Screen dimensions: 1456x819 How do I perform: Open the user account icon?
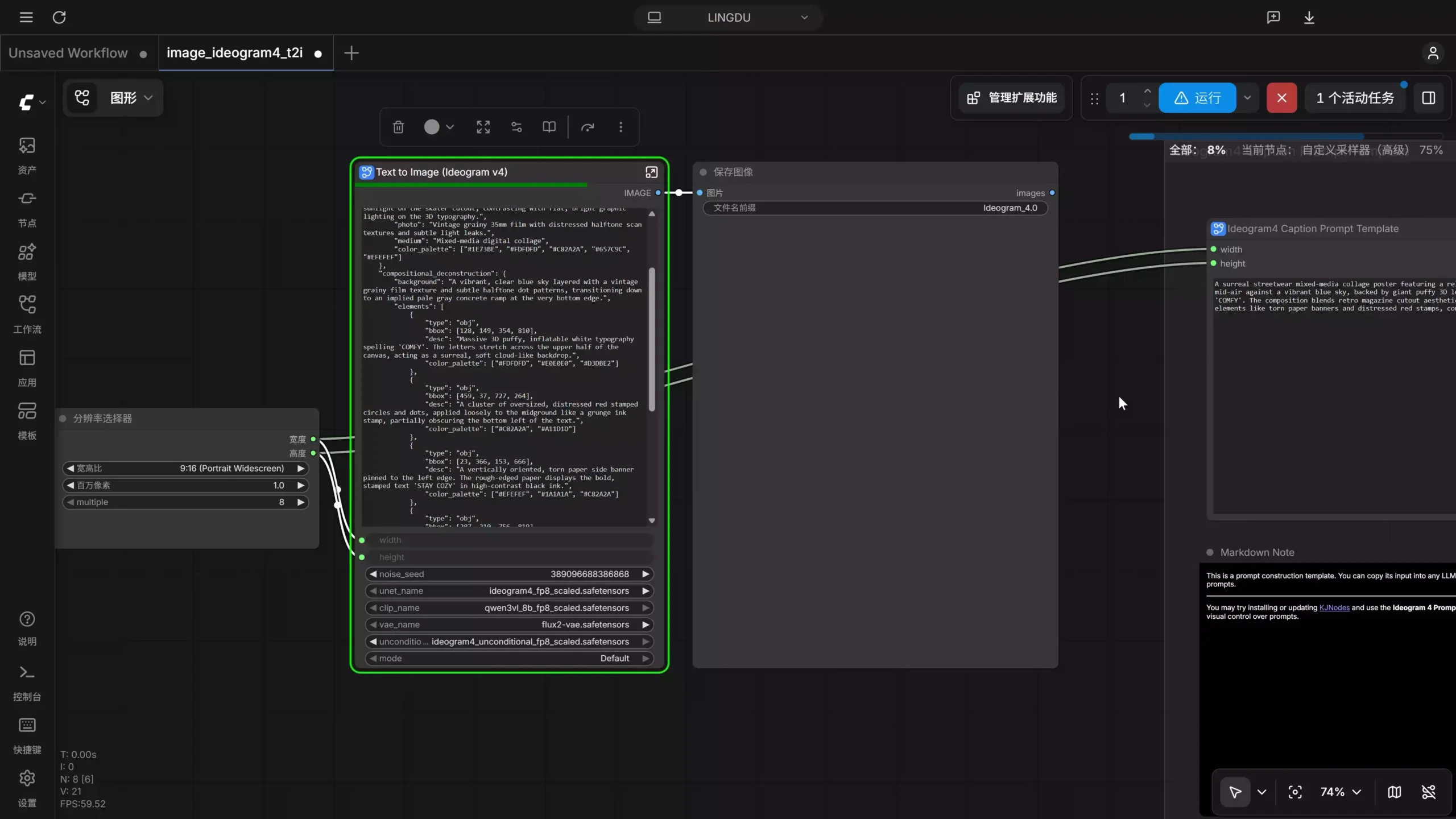[x=1433, y=53]
